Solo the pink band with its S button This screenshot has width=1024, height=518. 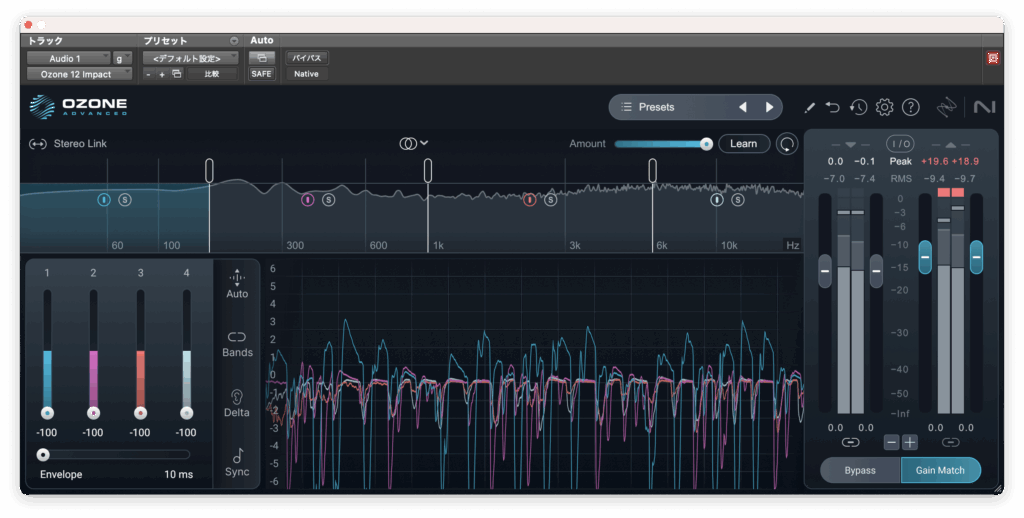click(328, 200)
